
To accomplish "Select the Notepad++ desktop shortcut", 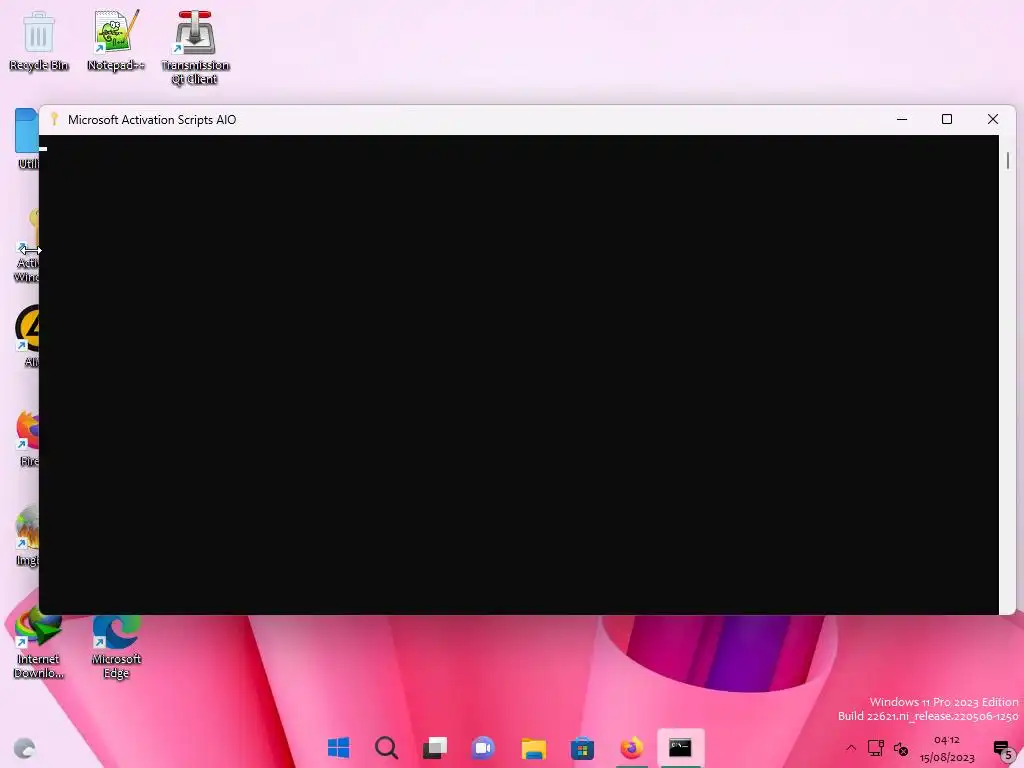I will click(x=116, y=40).
